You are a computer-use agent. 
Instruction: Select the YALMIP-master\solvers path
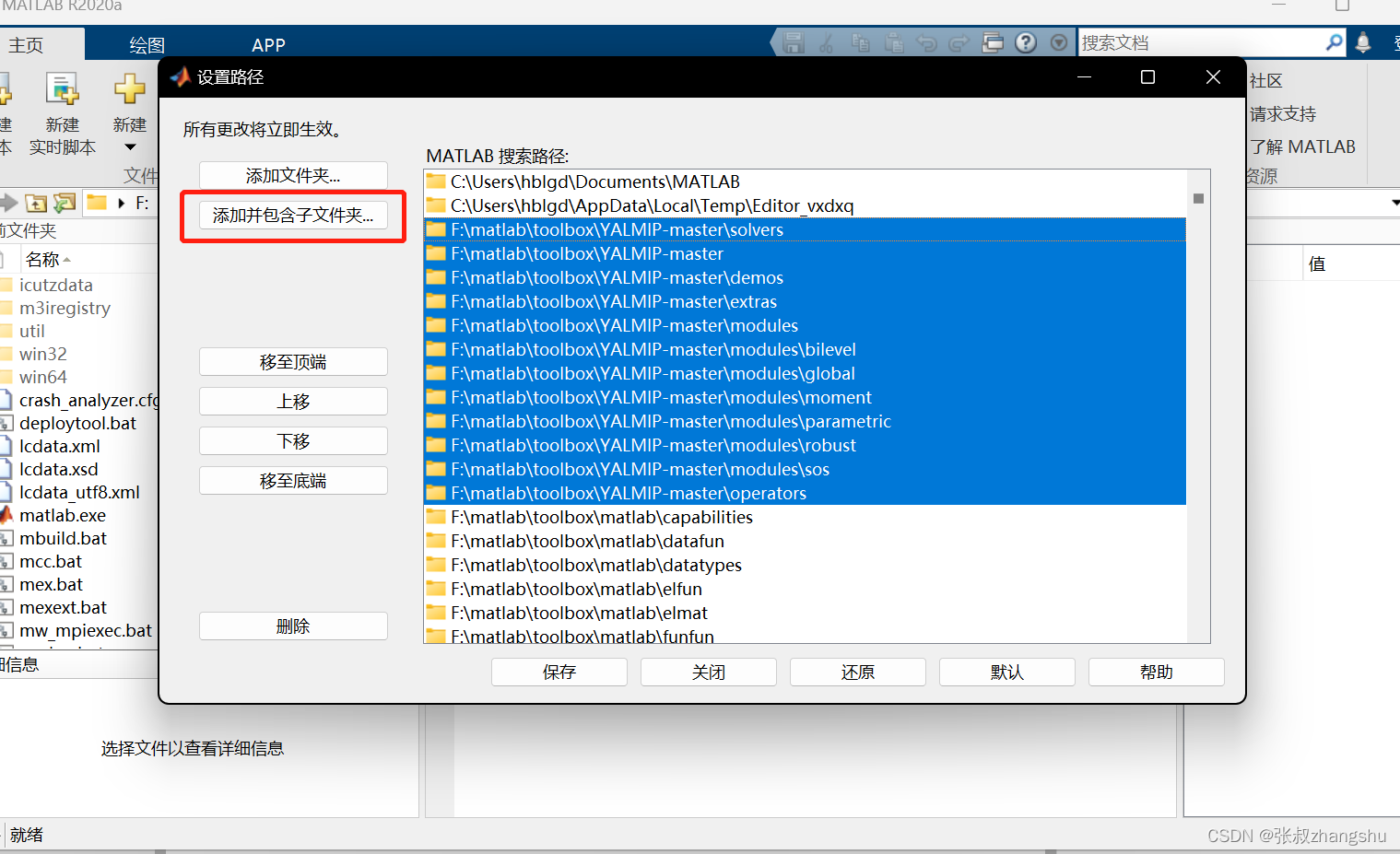coord(805,229)
